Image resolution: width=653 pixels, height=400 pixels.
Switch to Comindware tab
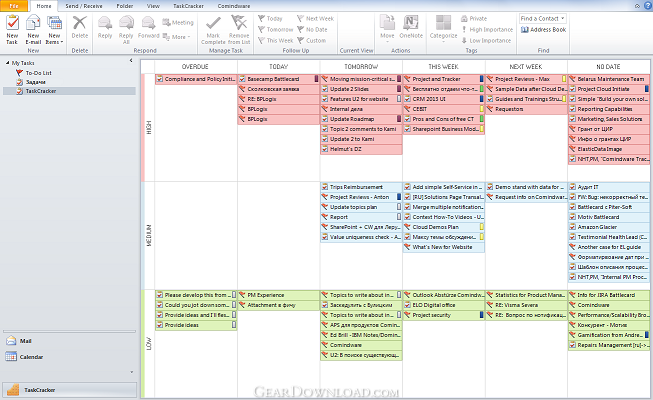[234, 6]
